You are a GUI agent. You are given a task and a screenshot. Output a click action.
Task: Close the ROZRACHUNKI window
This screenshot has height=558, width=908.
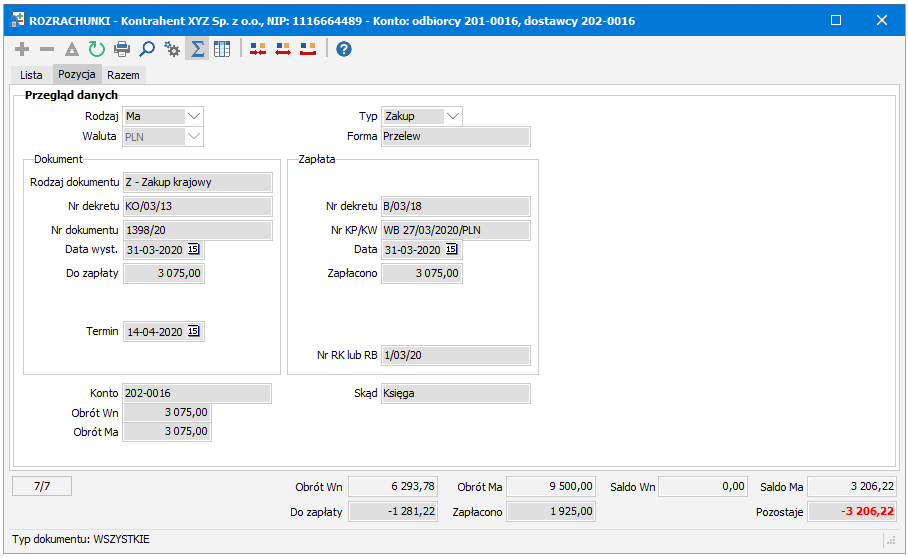pyautogui.click(x=881, y=20)
